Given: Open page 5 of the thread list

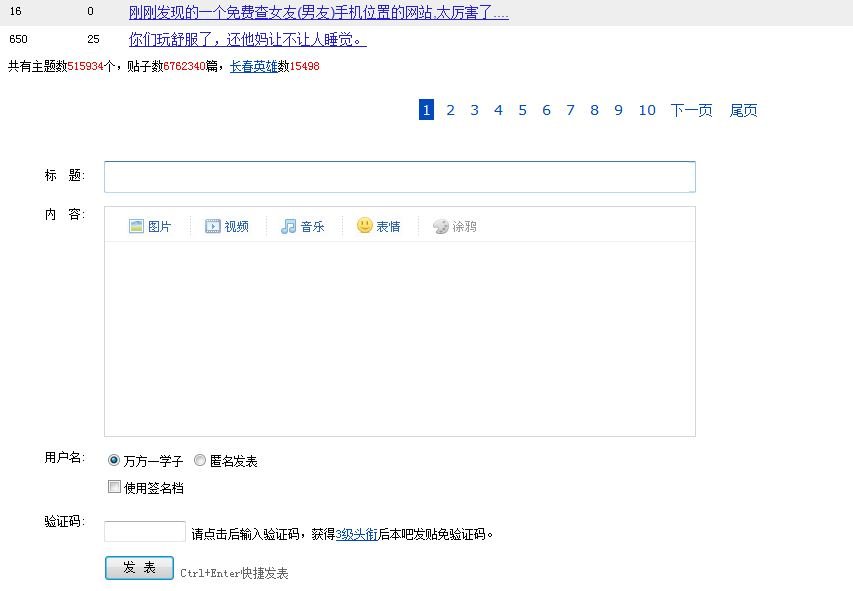Looking at the screenshot, I should 522,110.
